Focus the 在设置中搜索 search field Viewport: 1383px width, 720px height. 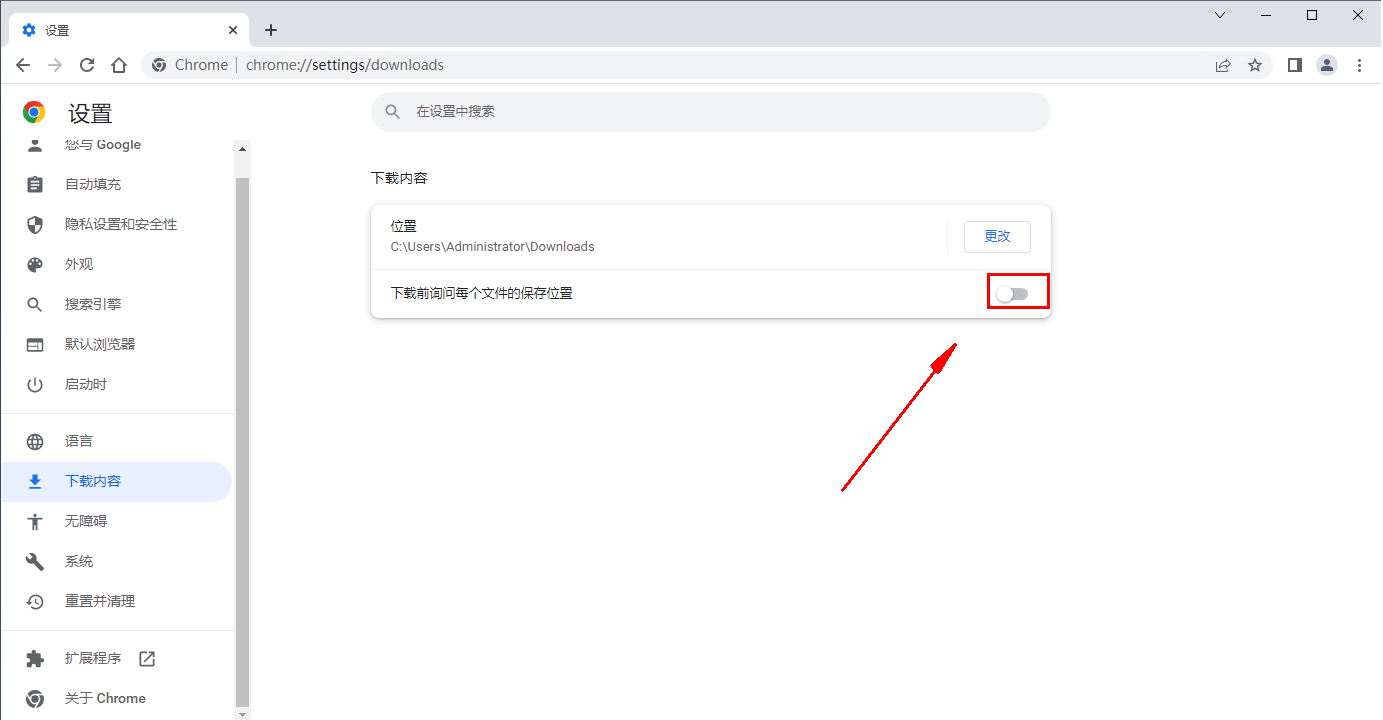(x=711, y=112)
